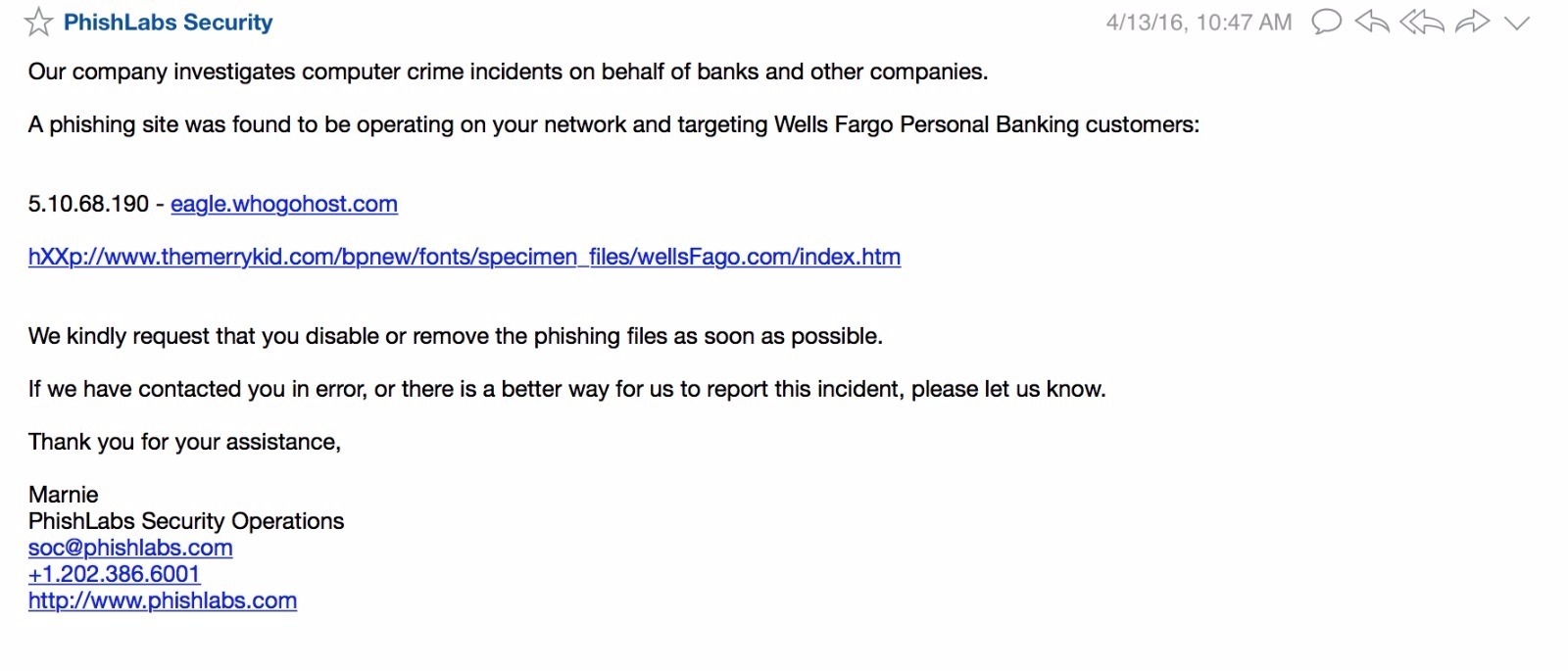
Task: Visit http://www.phishlabs.com website link
Action: (x=163, y=600)
